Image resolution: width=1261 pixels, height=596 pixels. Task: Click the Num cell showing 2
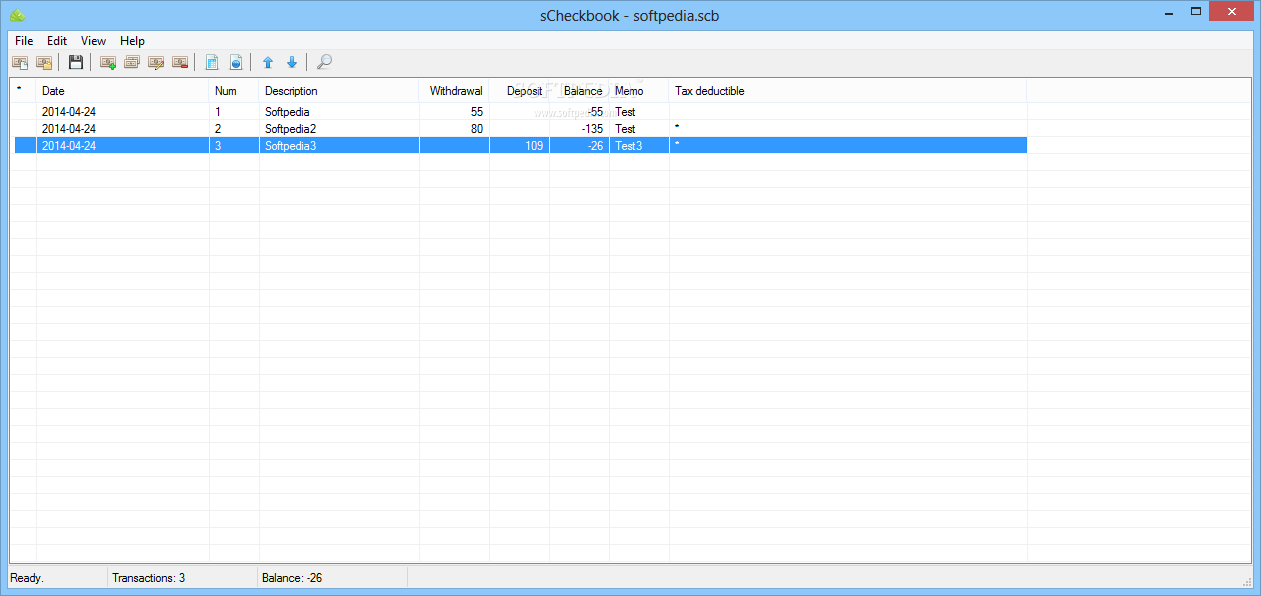coord(234,129)
